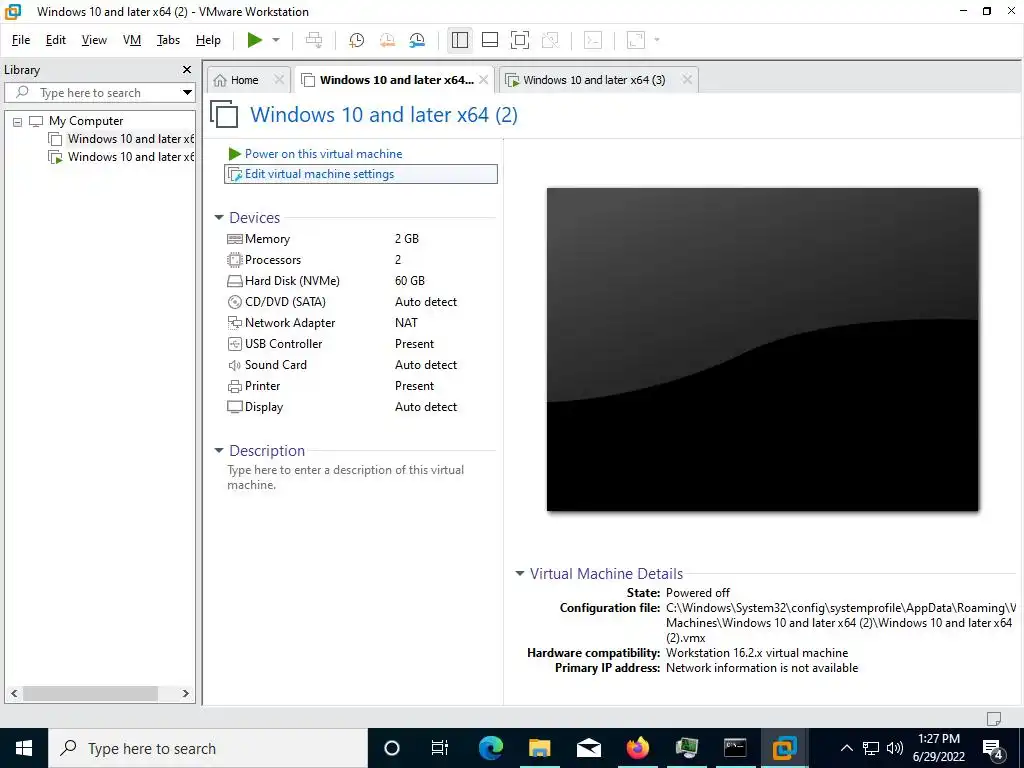Open the Library search dropdown arrow

coord(187,93)
